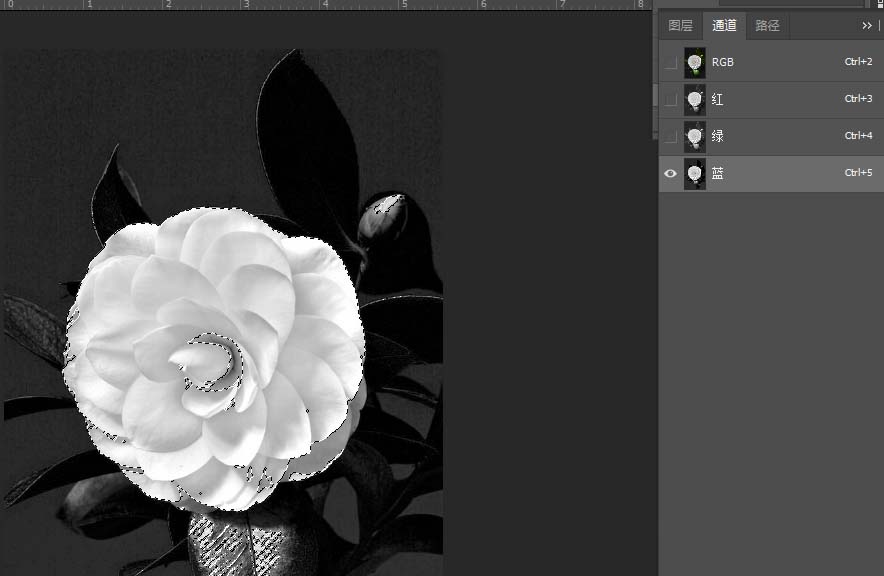Hide the 蓝 (Blue) channel via eye icon

(x=670, y=173)
